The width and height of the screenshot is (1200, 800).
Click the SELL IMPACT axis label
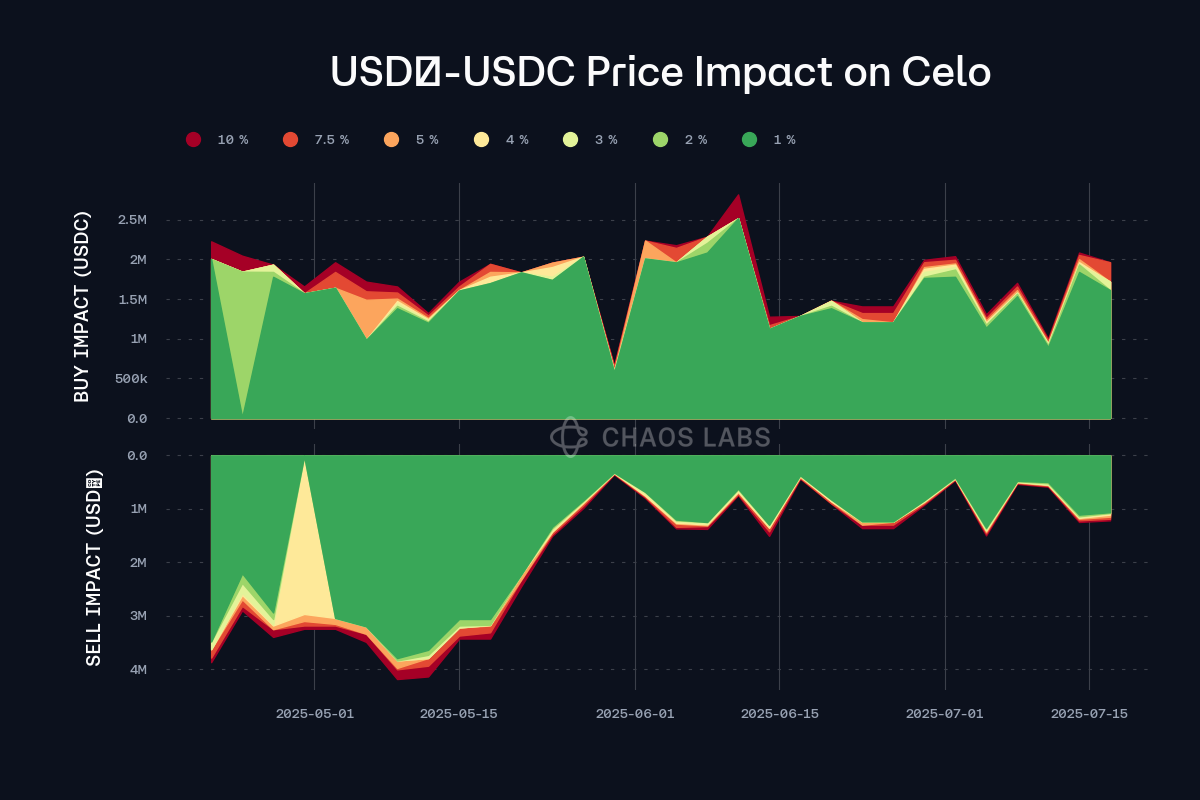pyautogui.click(x=93, y=566)
